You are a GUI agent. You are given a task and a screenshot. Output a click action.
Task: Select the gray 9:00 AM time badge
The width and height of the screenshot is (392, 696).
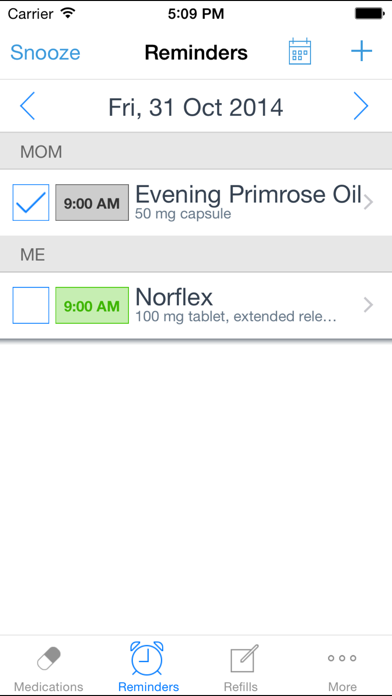92,203
